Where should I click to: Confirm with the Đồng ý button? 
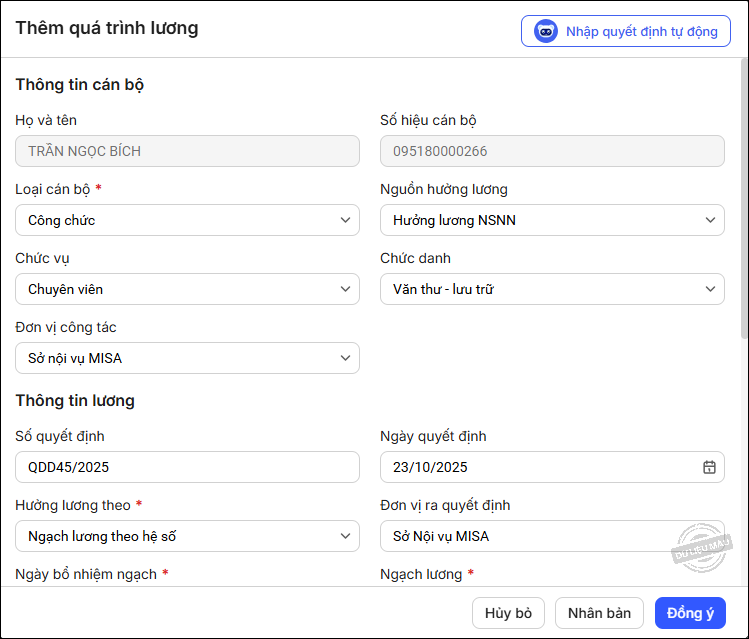click(x=690, y=613)
